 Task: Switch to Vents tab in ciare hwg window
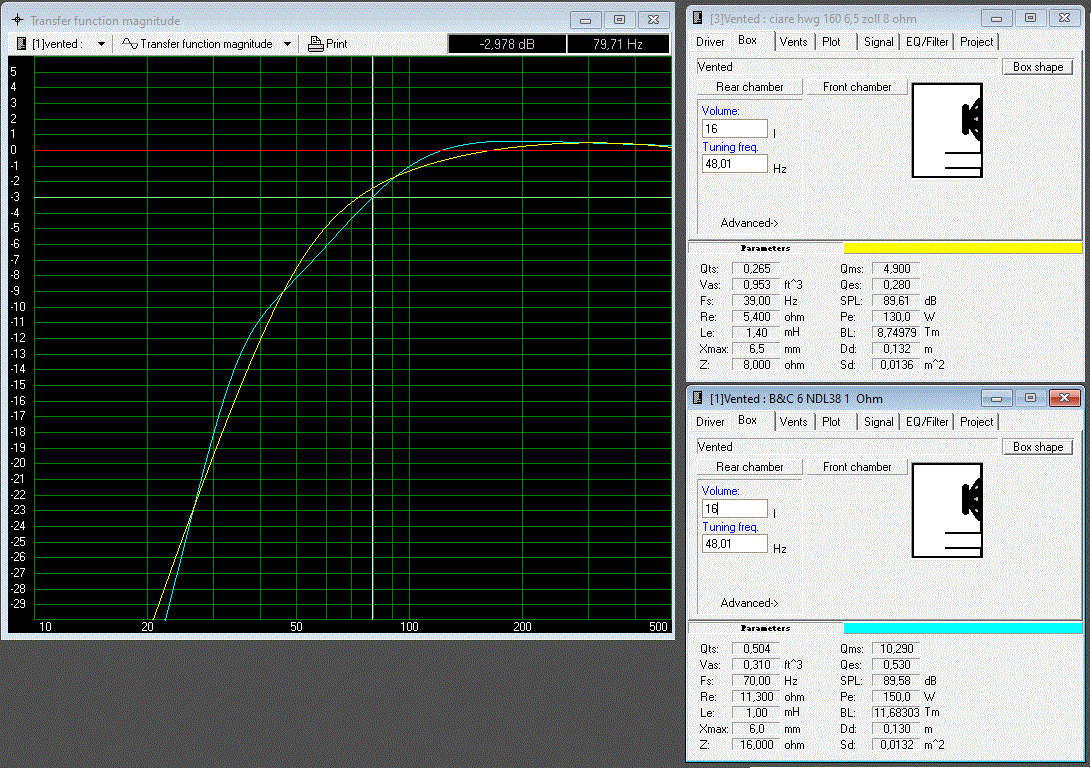point(793,42)
